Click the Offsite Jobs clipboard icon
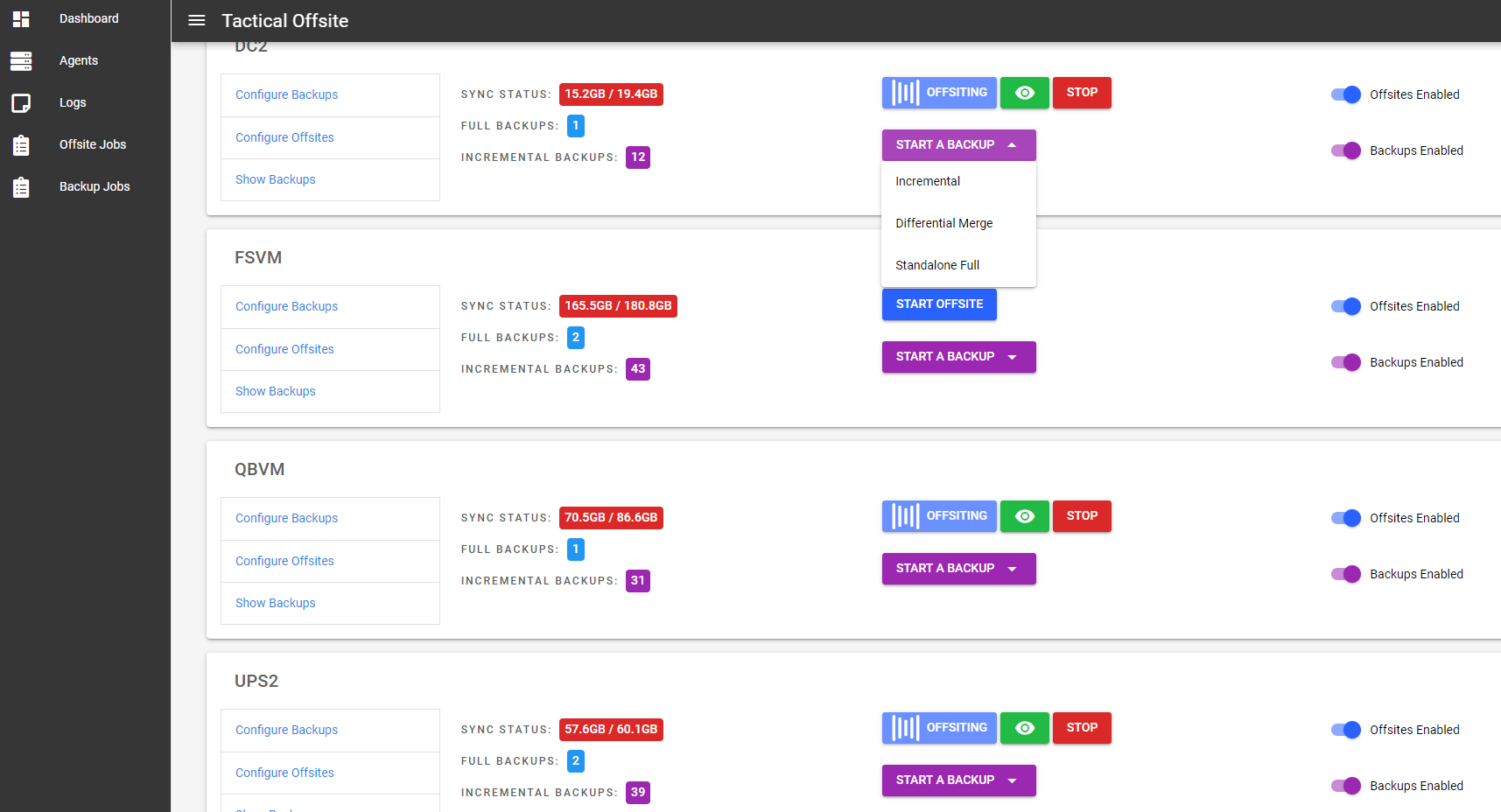Screen dimensions: 1501x812 (x=21, y=144)
